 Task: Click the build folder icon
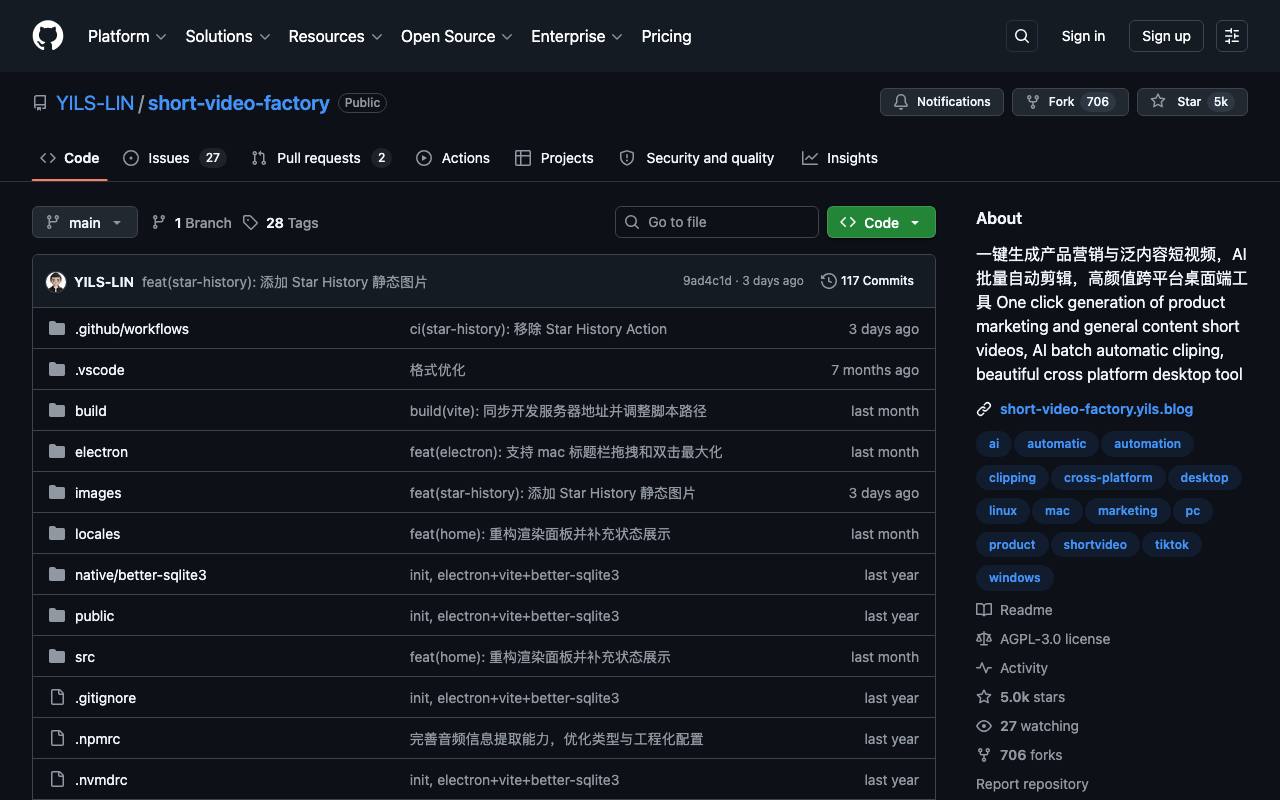click(57, 410)
